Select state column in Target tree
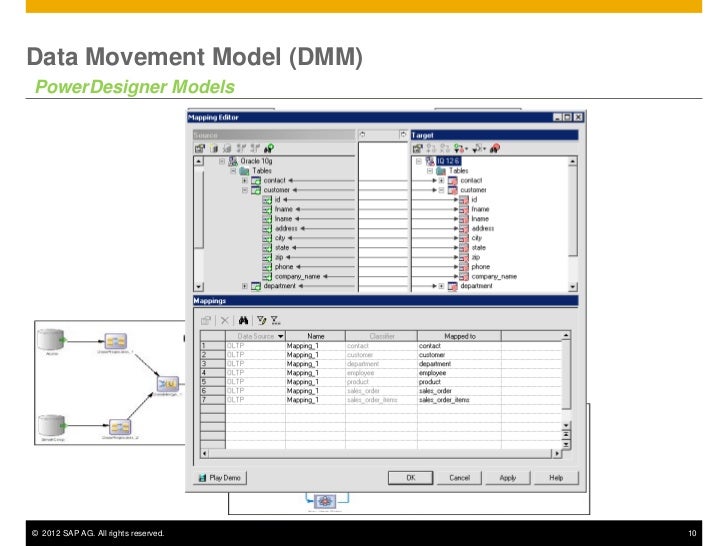Viewport: 728px width, 546px height. (479, 248)
